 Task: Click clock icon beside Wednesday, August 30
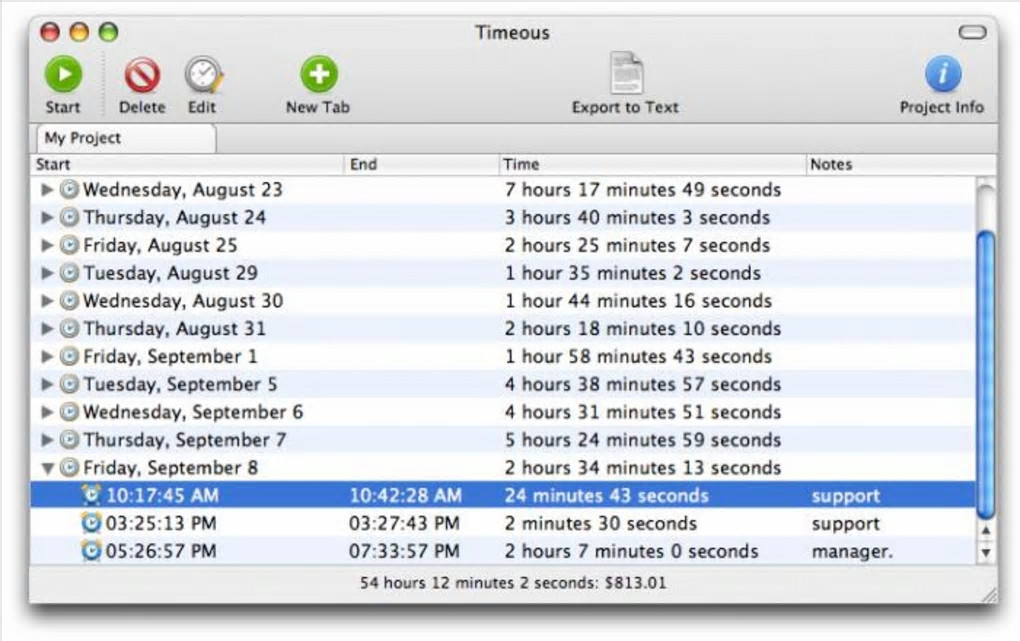click(69, 301)
